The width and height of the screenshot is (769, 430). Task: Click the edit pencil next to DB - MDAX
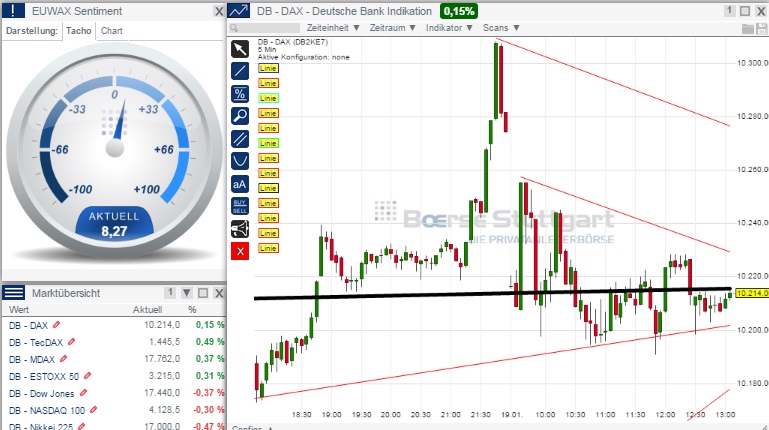coord(63,358)
